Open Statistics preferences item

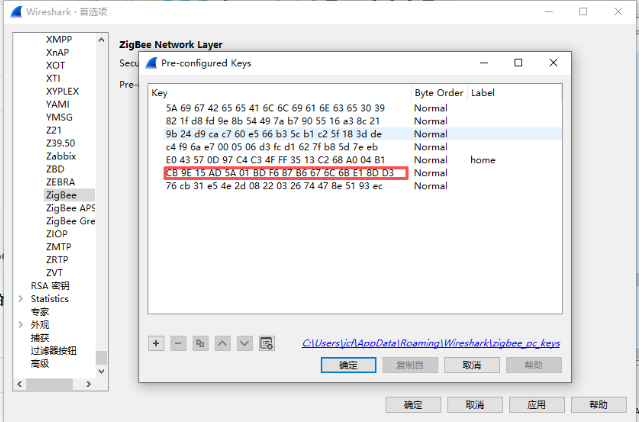50,299
